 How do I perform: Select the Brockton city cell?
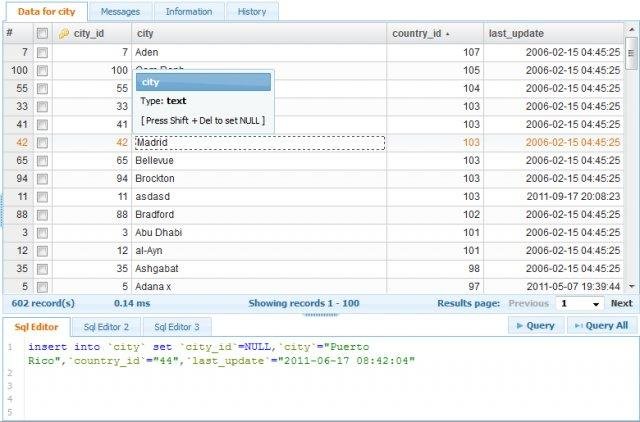(x=259, y=179)
